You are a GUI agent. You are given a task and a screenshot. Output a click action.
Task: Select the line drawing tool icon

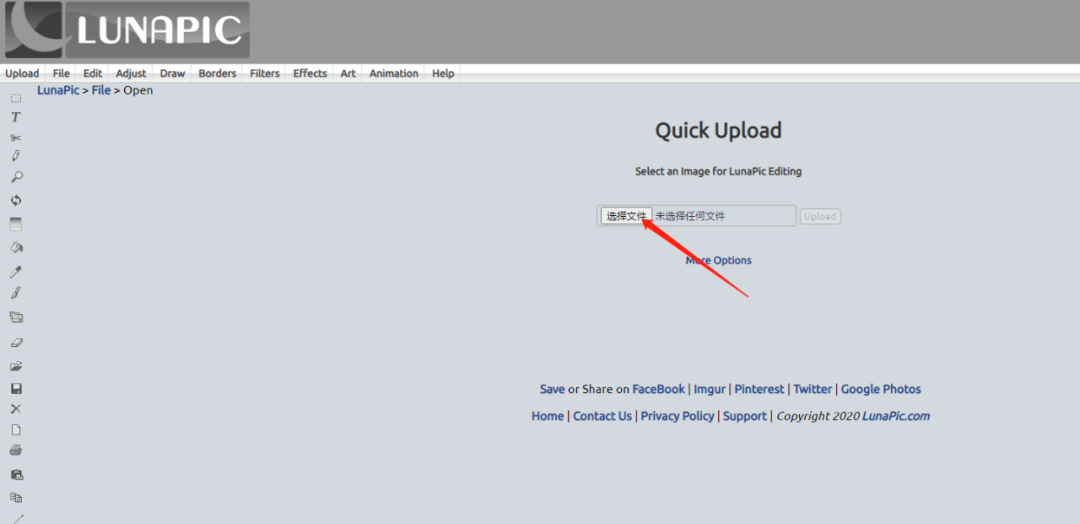click(18, 518)
